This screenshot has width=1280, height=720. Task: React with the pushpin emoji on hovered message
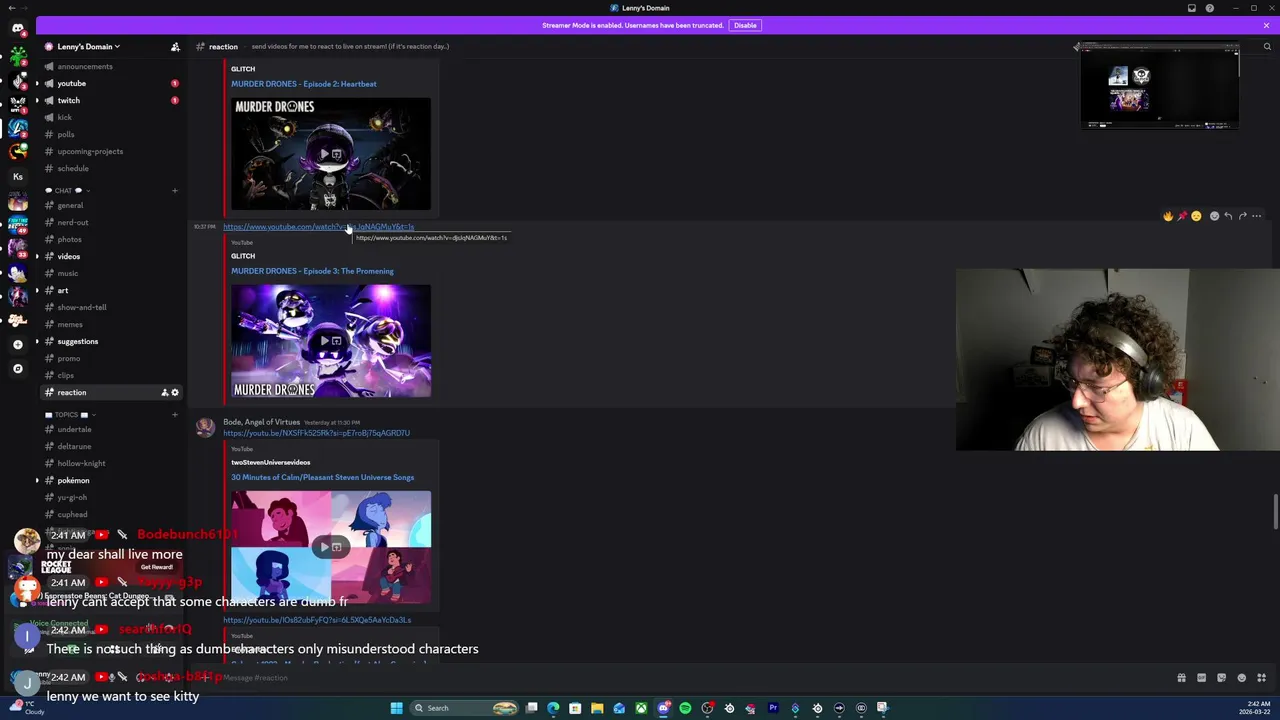1182,216
